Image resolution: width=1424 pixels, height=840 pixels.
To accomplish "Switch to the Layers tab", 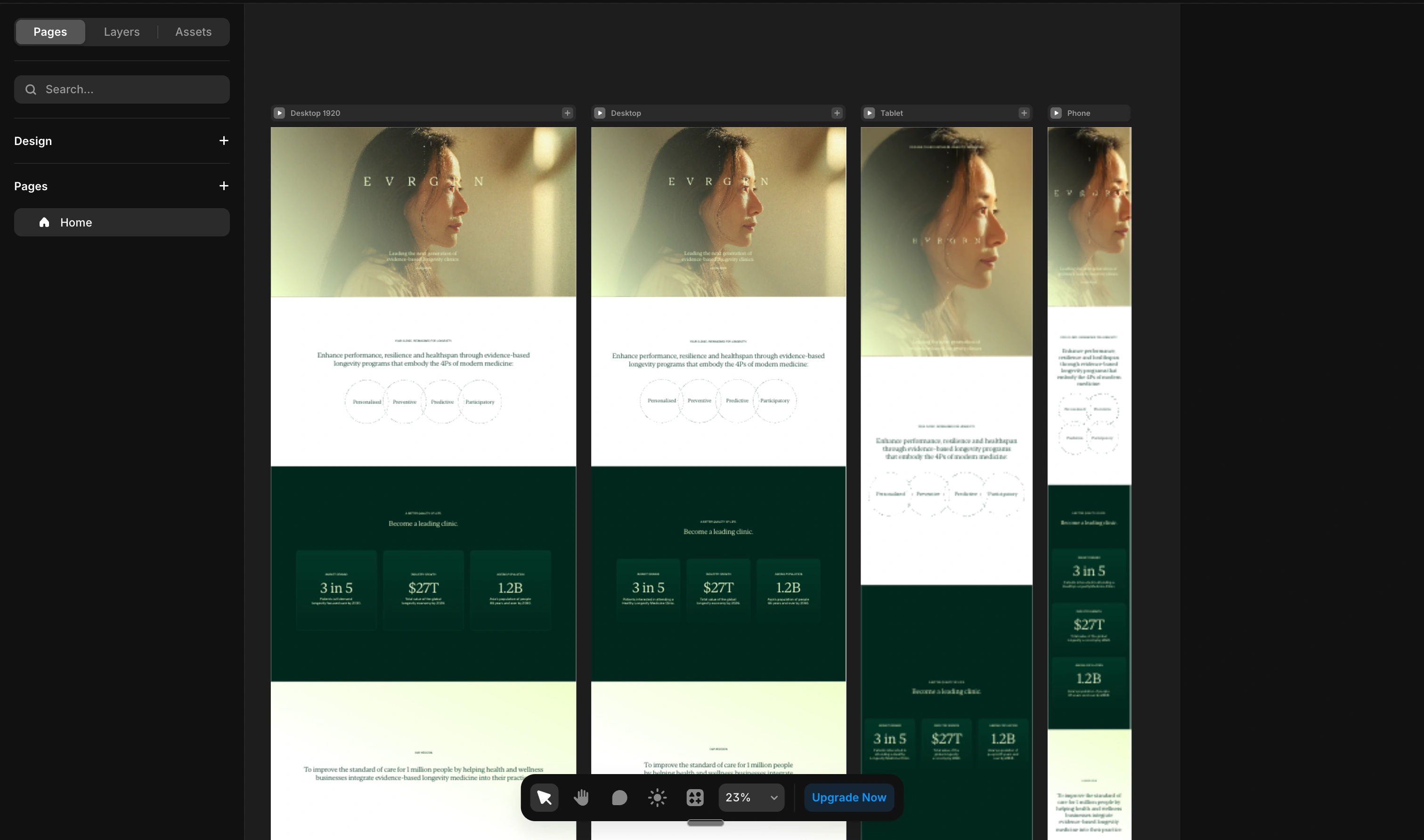I will 122,32.
